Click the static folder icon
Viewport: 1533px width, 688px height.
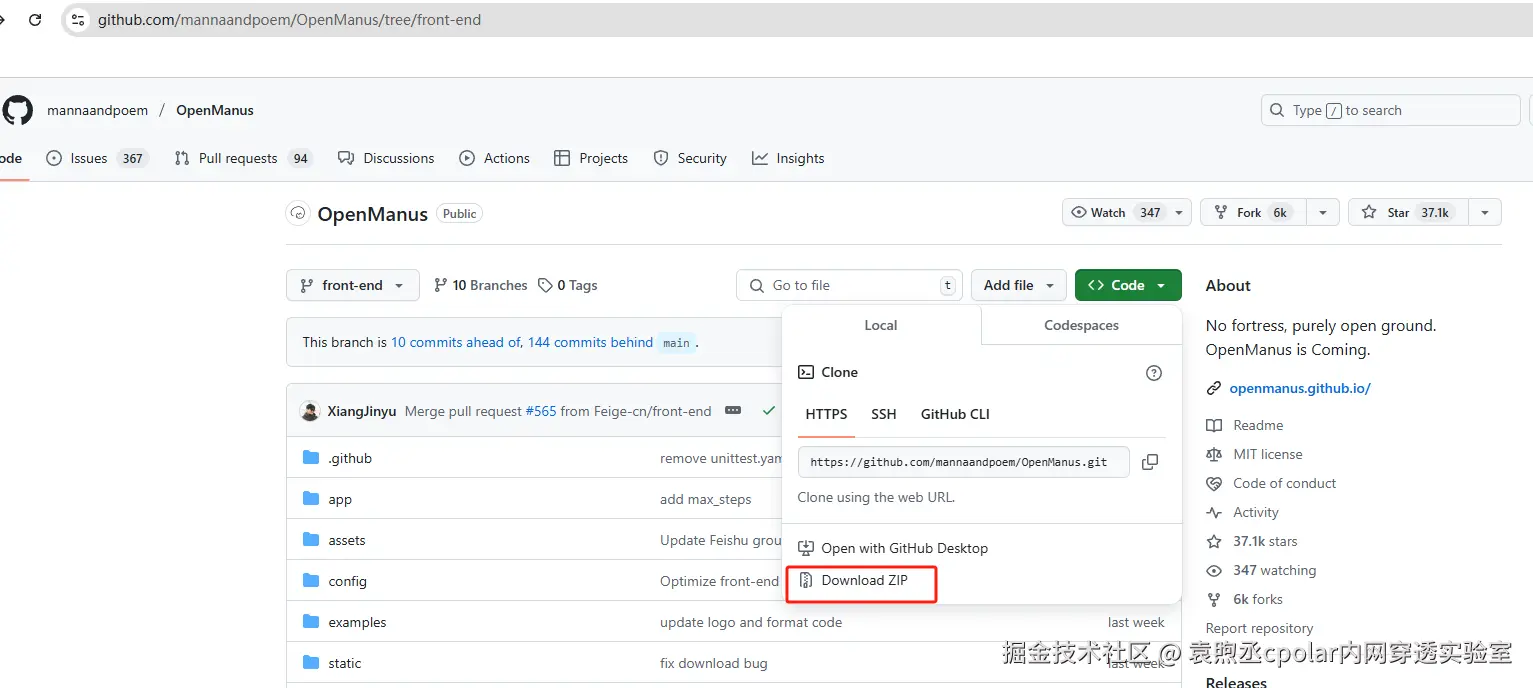pyautogui.click(x=311, y=663)
